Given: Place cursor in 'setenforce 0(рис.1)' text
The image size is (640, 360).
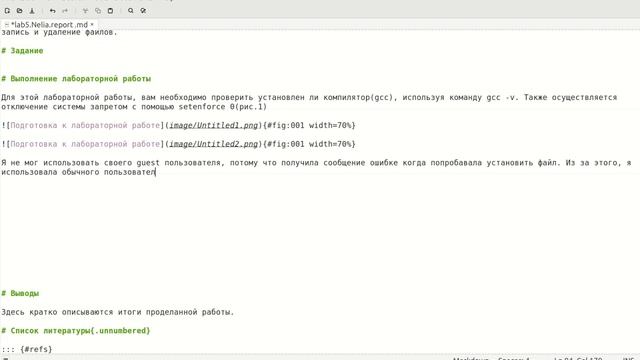Looking at the screenshot, I should point(222,107).
